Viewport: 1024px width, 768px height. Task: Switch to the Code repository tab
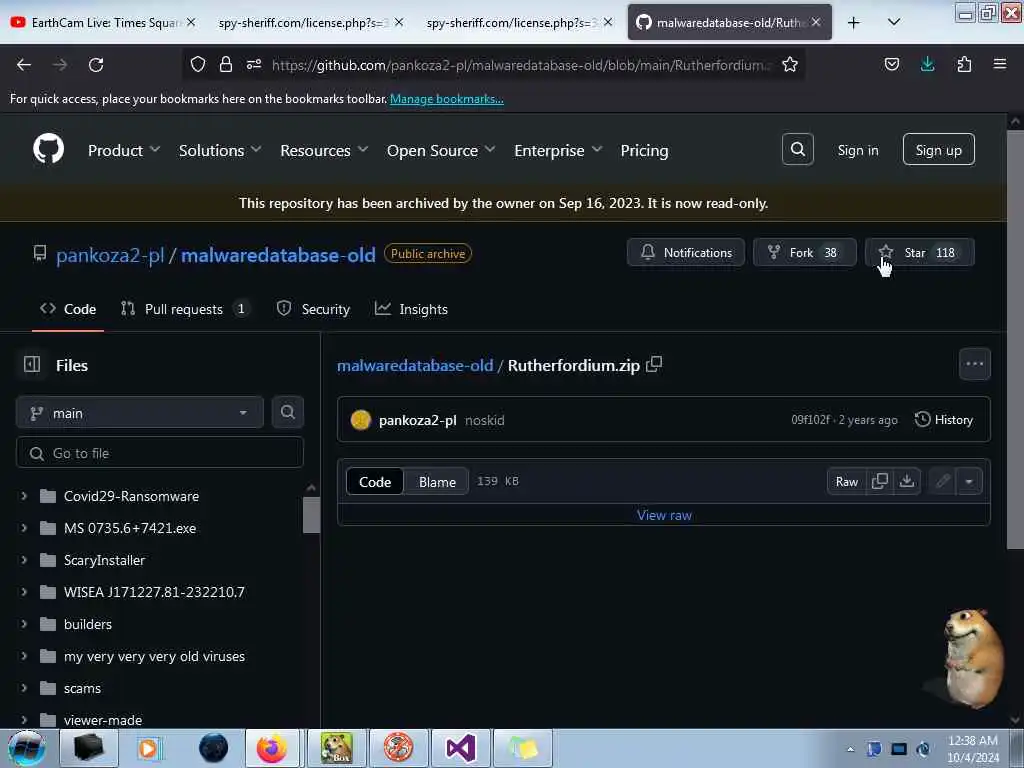click(x=68, y=309)
